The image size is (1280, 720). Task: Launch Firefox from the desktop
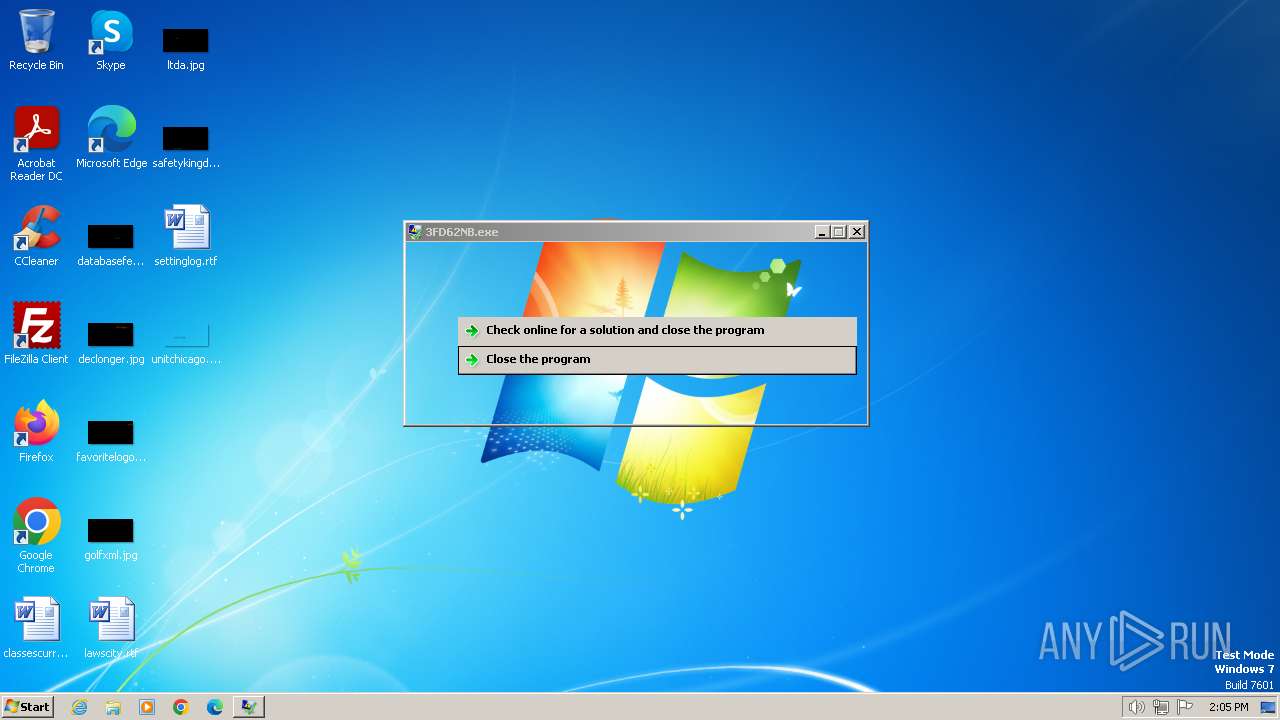36,432
